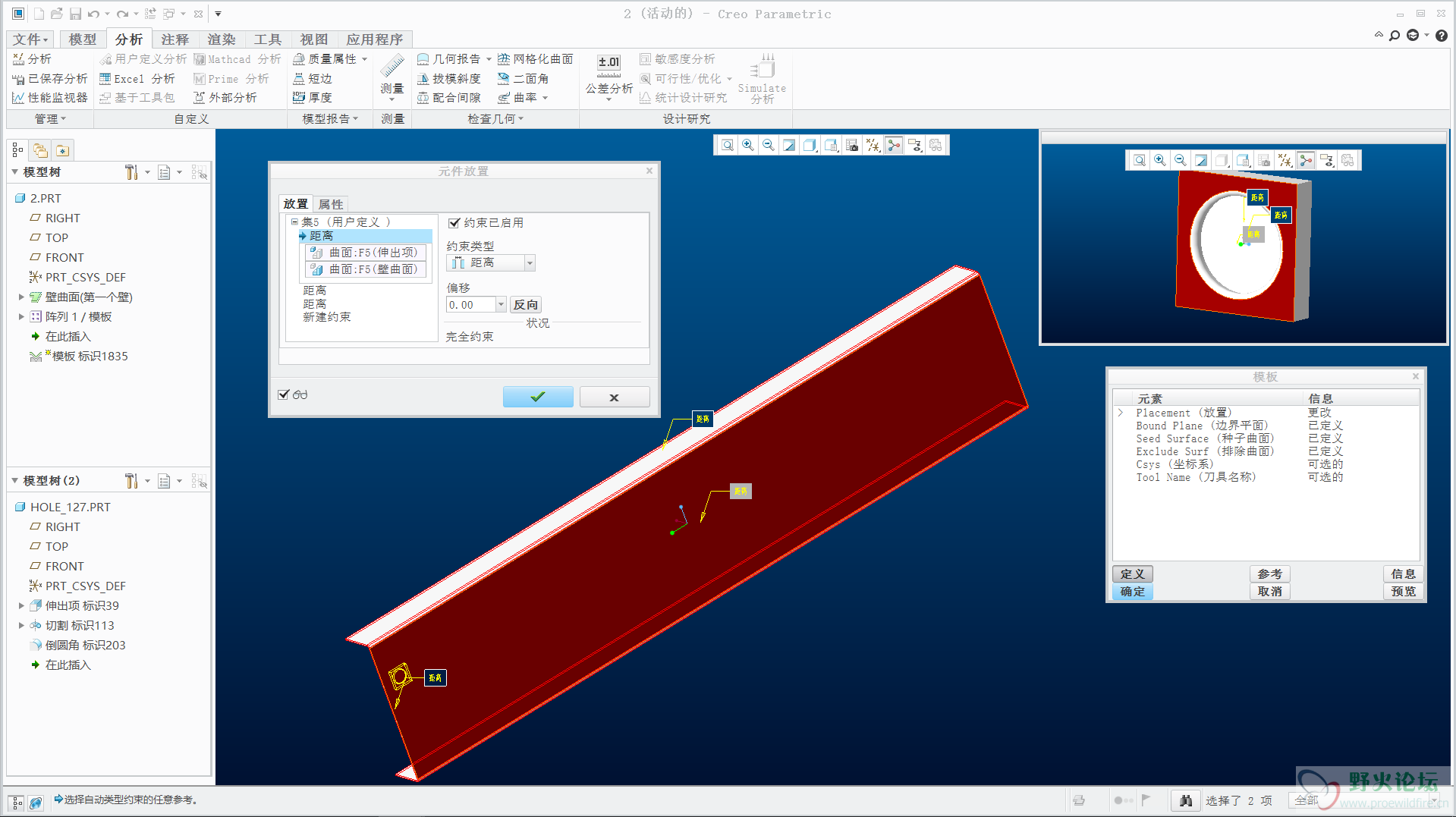
Task: Open the 几何报告 dropdown arrow
Action: point(489,58)
